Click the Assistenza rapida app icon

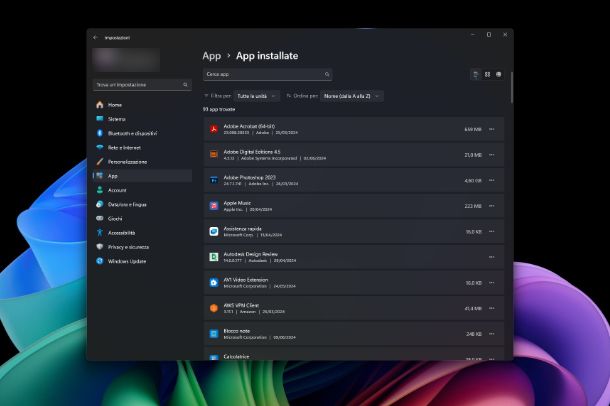pos(214,231)
